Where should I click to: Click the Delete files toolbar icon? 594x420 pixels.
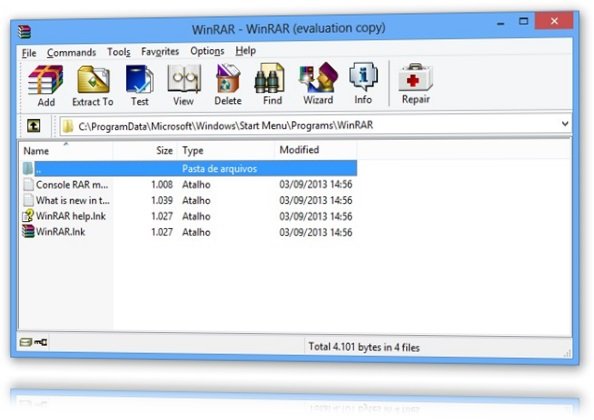pos(228,78)
